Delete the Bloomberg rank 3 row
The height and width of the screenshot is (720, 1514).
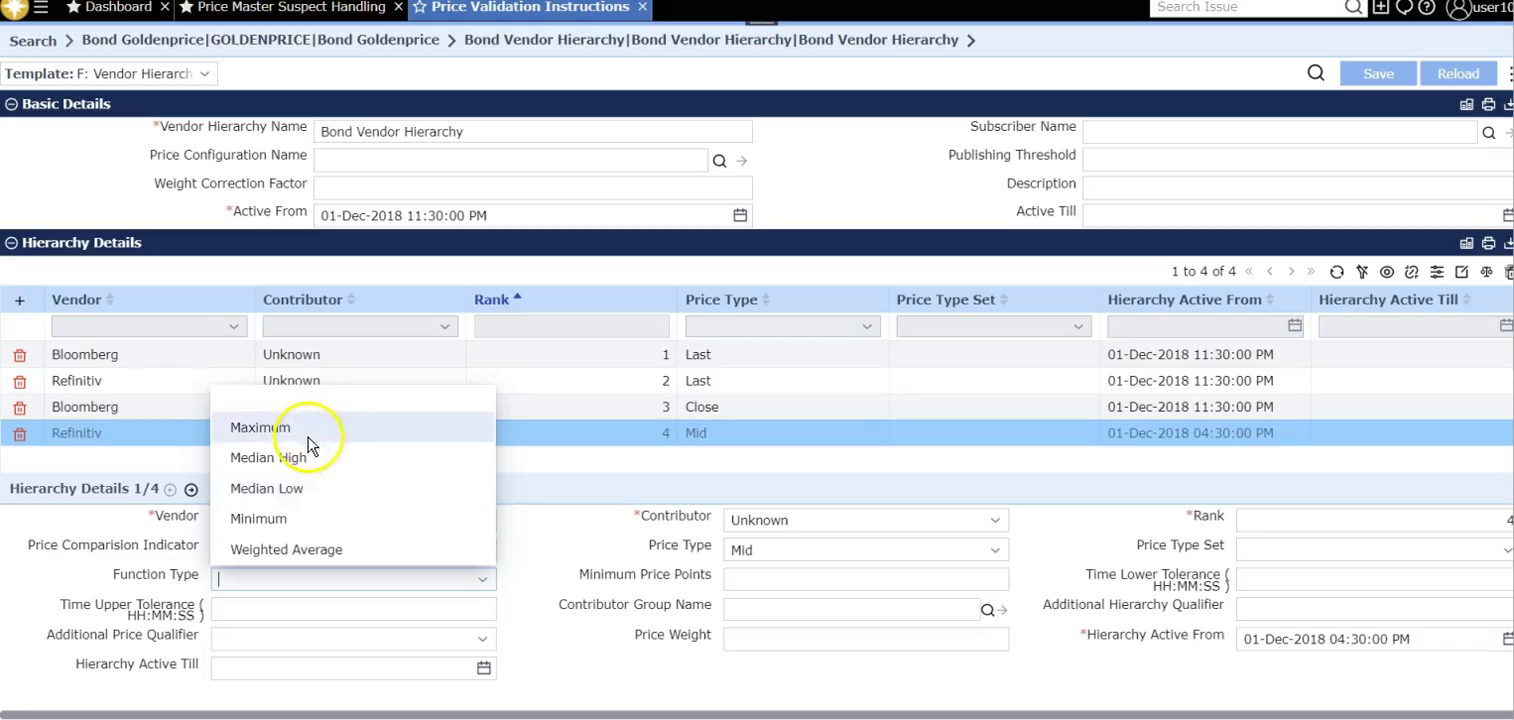(x=20, y=408)
